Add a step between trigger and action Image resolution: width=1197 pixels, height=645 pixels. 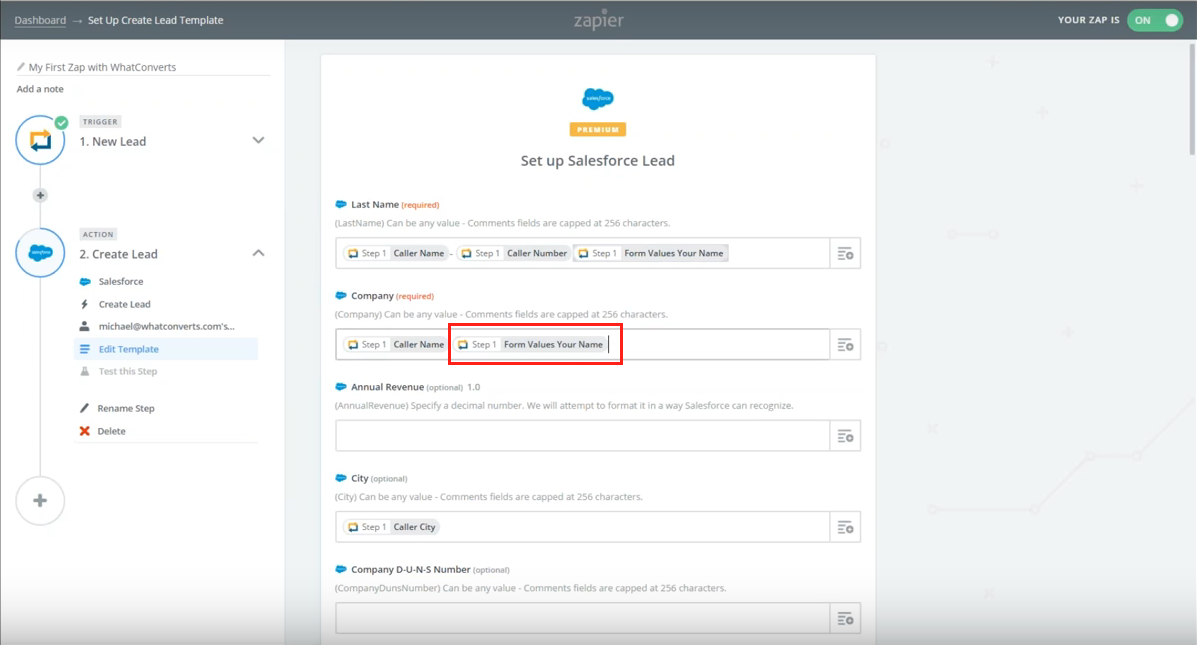coord(40,195)
